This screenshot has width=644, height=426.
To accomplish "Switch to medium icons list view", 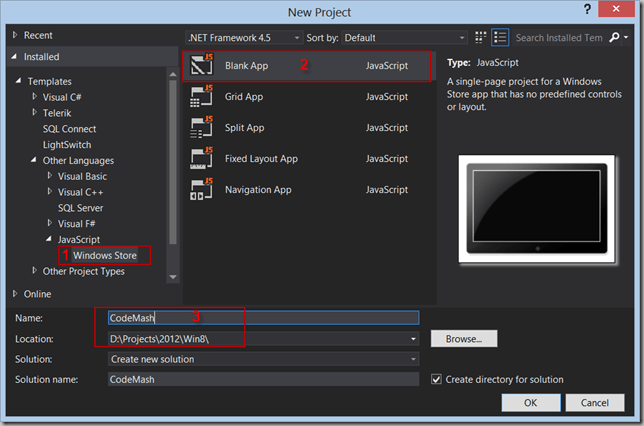I will coord(500,37).
